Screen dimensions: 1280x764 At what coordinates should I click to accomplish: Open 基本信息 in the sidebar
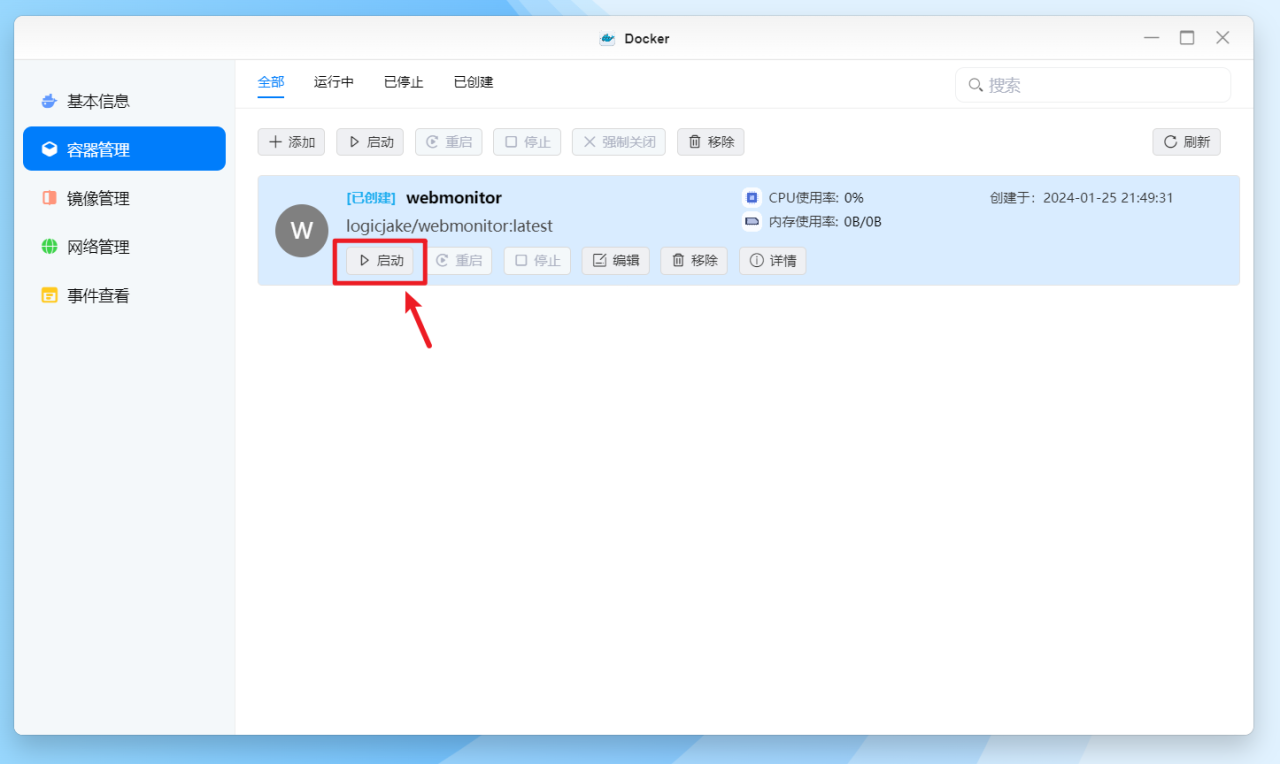pyautogui.click(x=100, y=100)
